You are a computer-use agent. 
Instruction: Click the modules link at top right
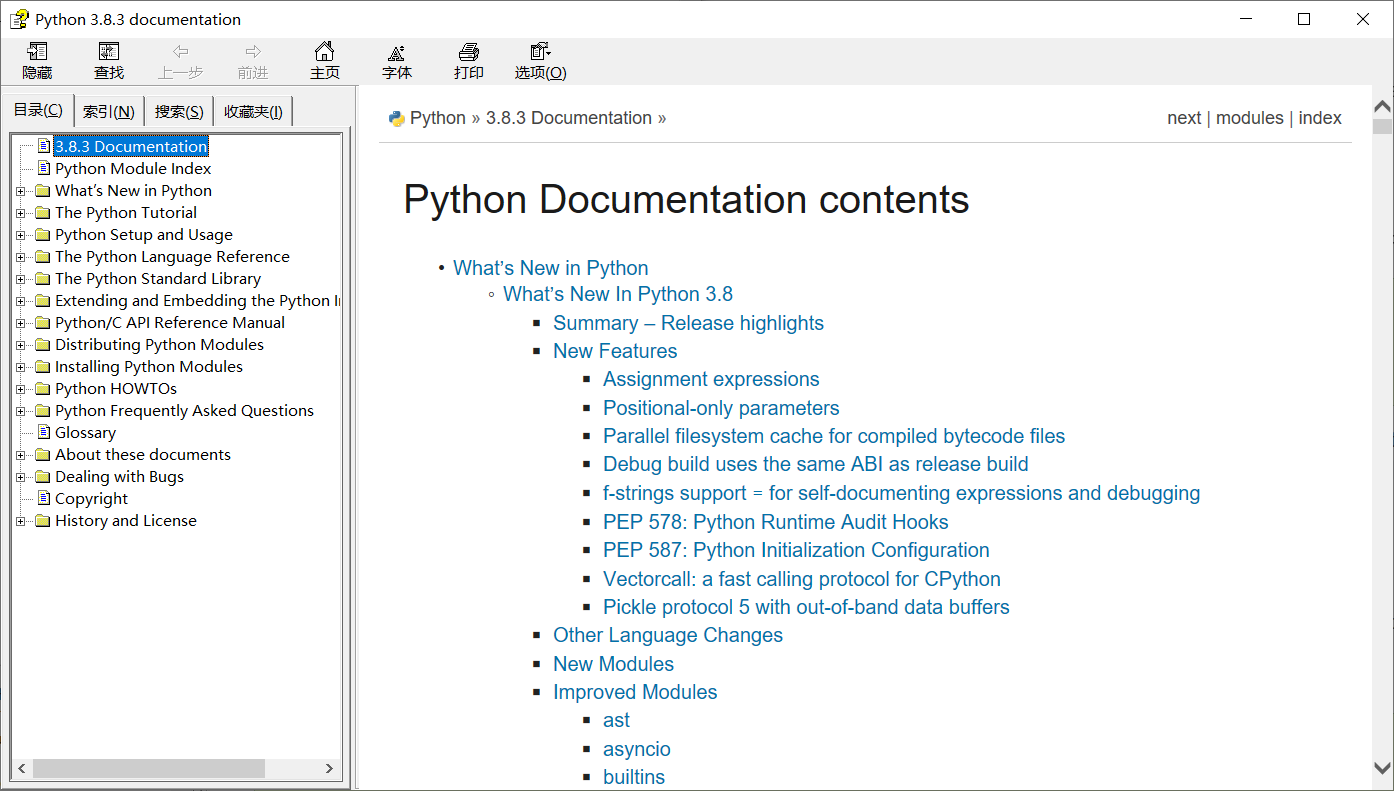click(1250, 117)
